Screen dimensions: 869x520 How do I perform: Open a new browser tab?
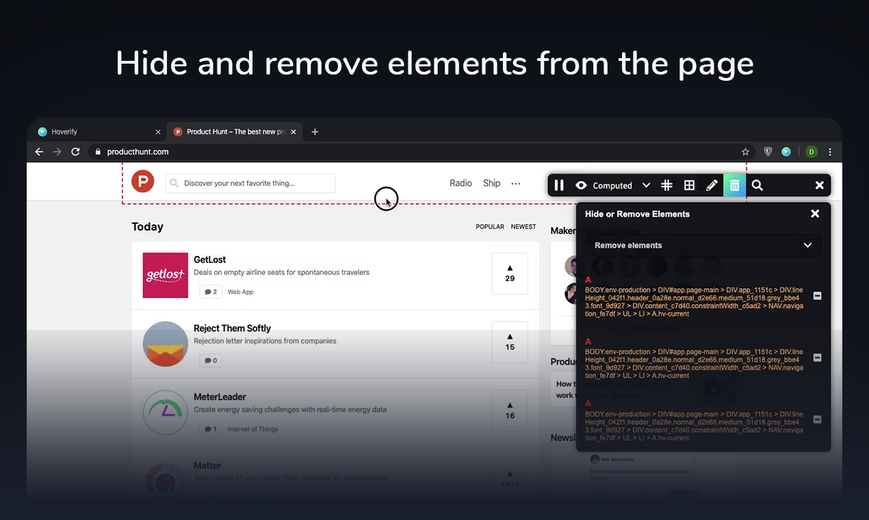315,132
